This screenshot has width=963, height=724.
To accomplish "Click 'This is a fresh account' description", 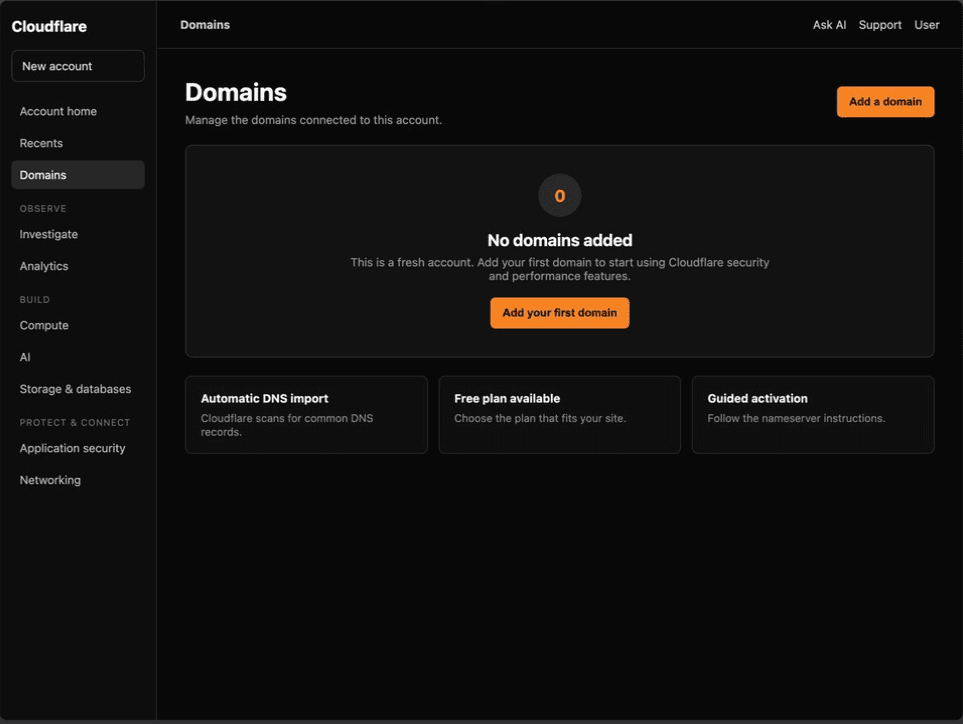I will click(x=559, y=269).
